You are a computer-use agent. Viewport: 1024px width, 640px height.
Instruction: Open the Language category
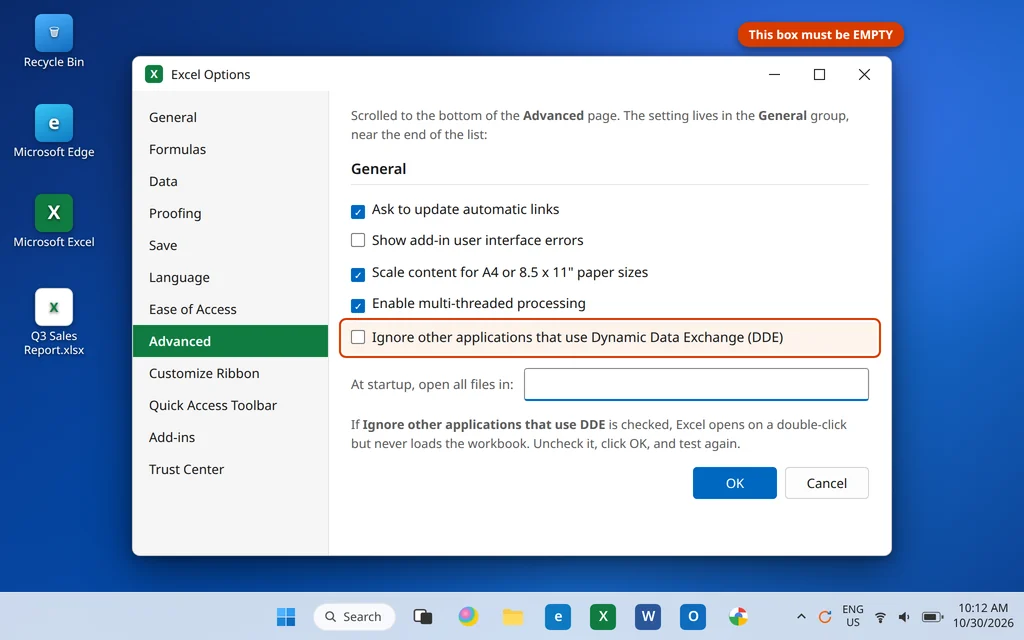(x=230, y=278)
